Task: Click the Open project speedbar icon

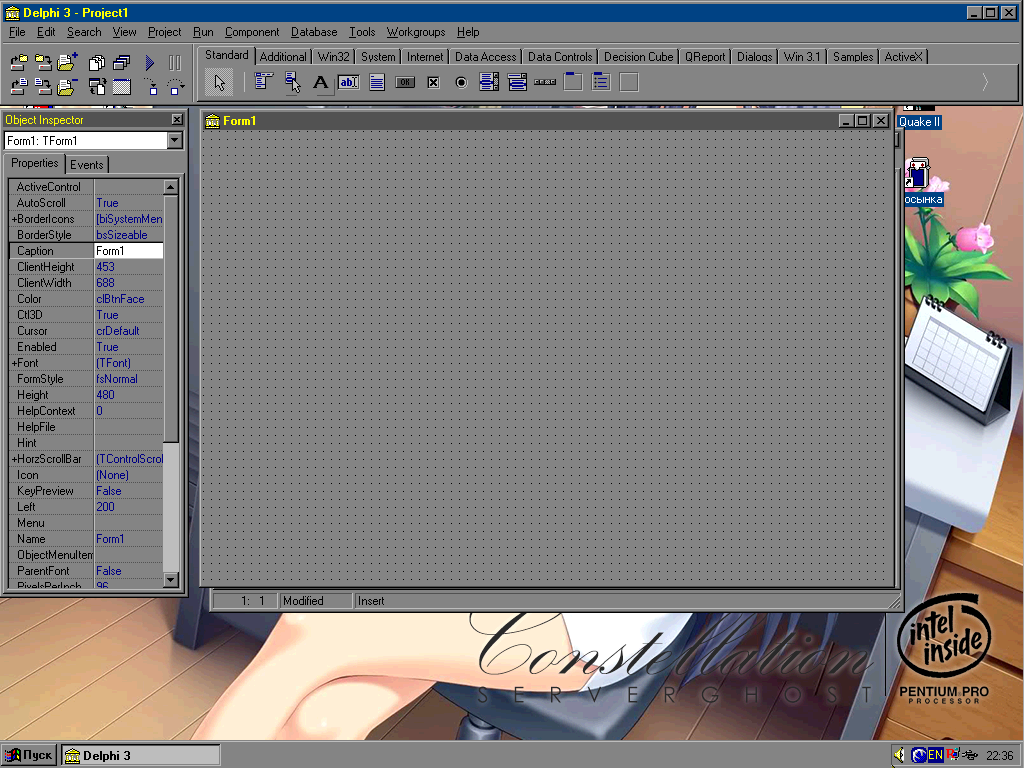Action: coord(19,63)
